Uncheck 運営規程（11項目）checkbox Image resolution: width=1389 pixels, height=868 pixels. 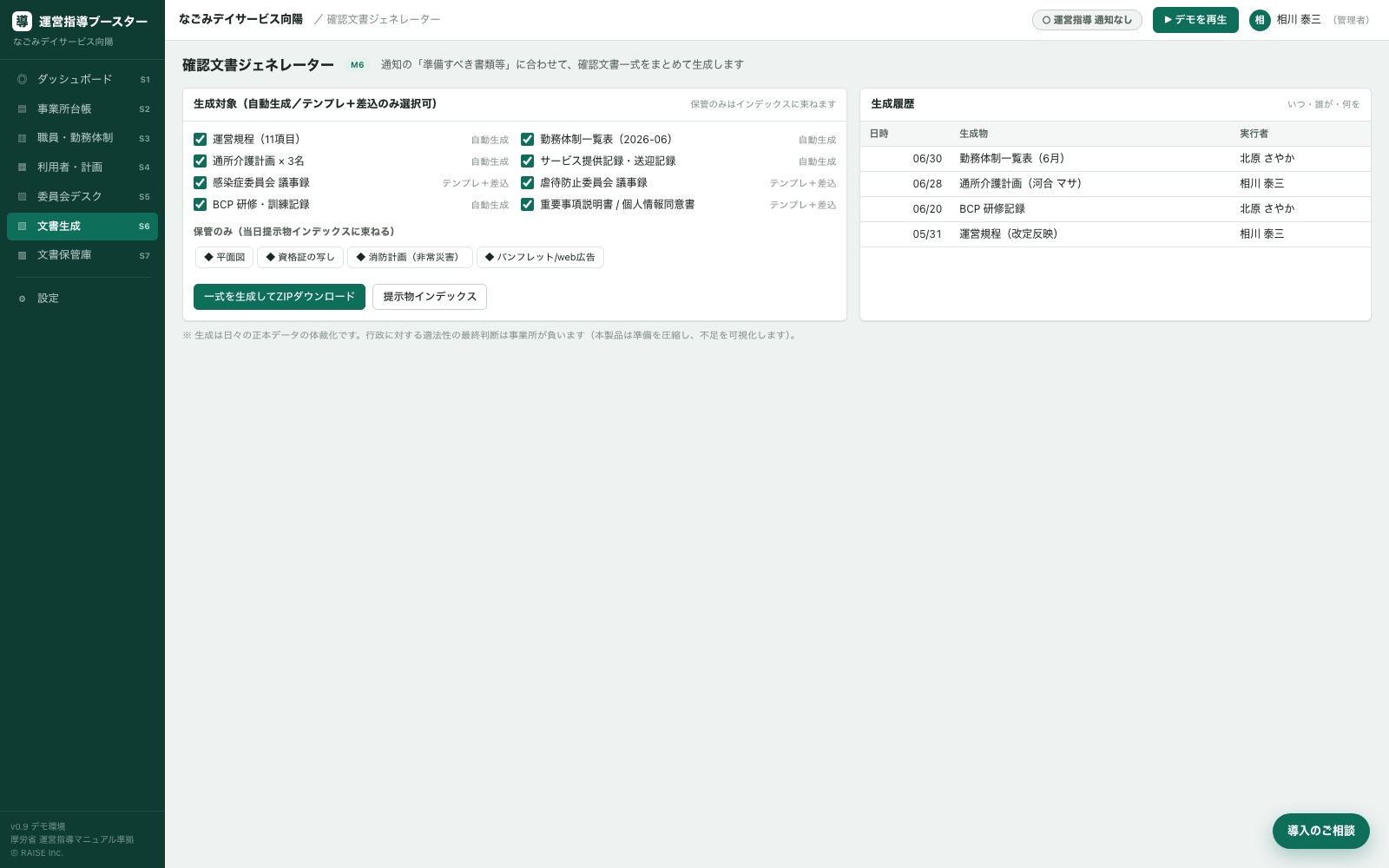coord(200,139)
